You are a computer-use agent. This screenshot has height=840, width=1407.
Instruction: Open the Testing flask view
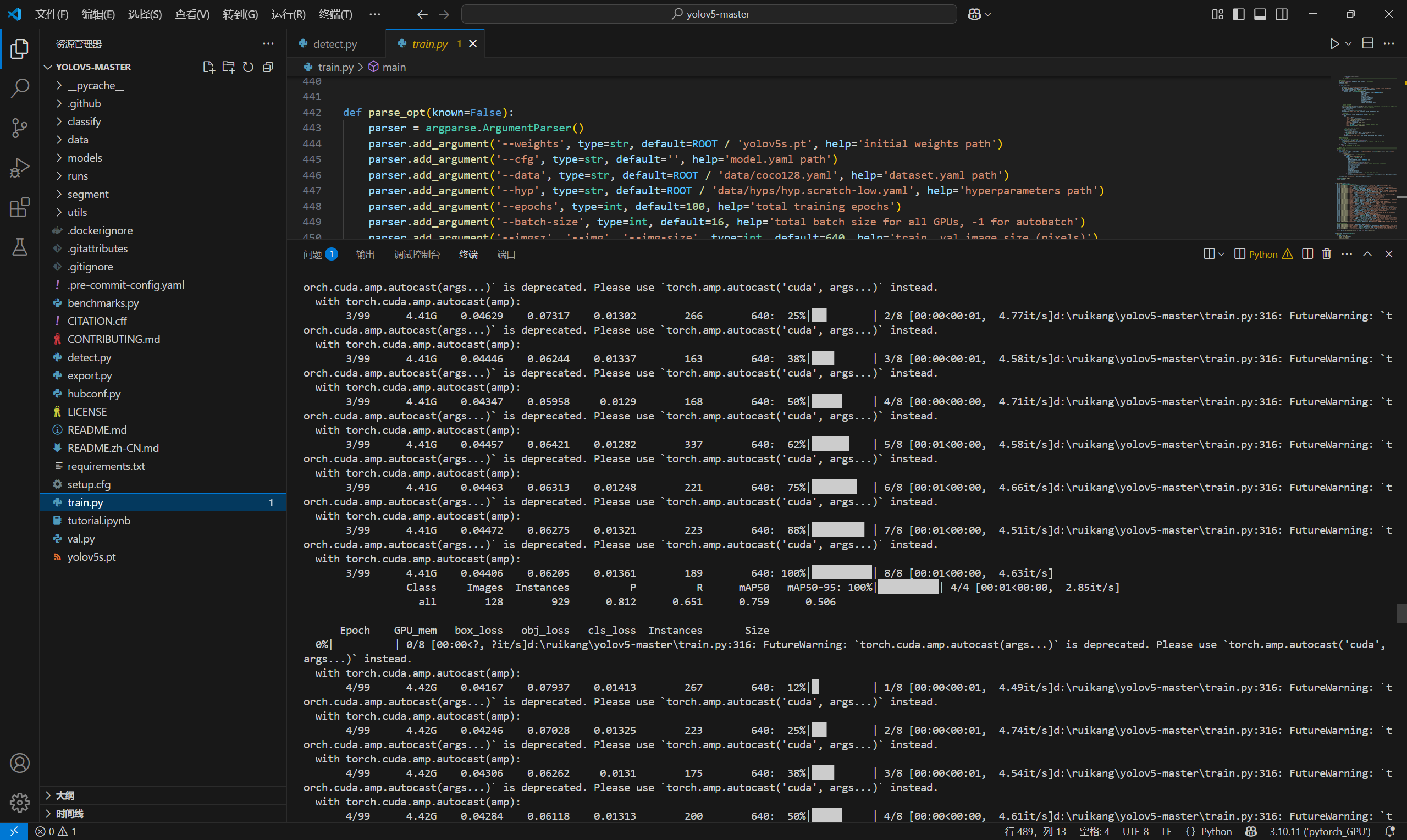click(20, 247)
